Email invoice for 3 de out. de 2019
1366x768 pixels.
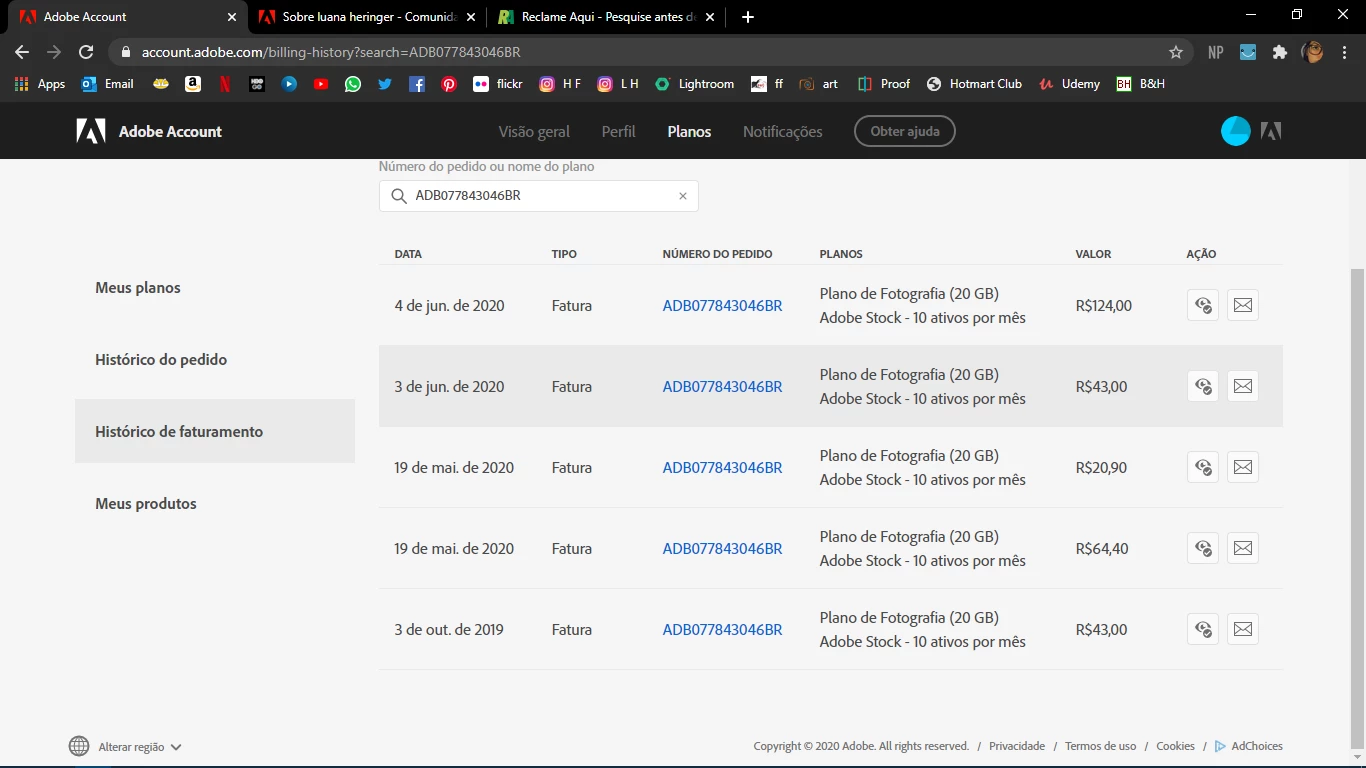[1243, 630]
